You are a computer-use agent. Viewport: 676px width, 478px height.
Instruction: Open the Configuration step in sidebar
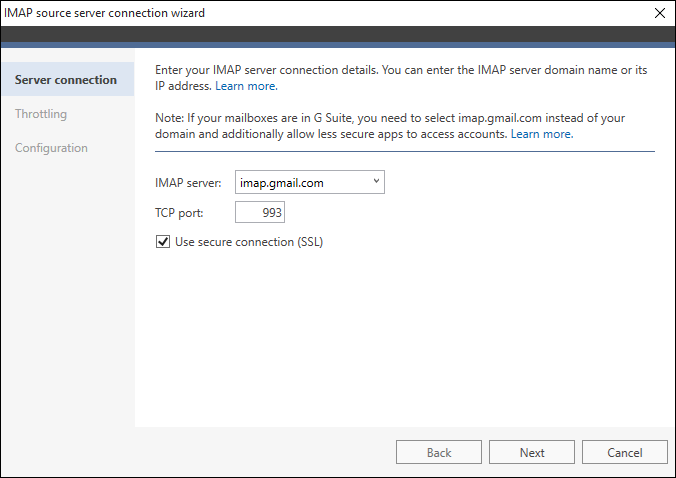tap(51, 148)
